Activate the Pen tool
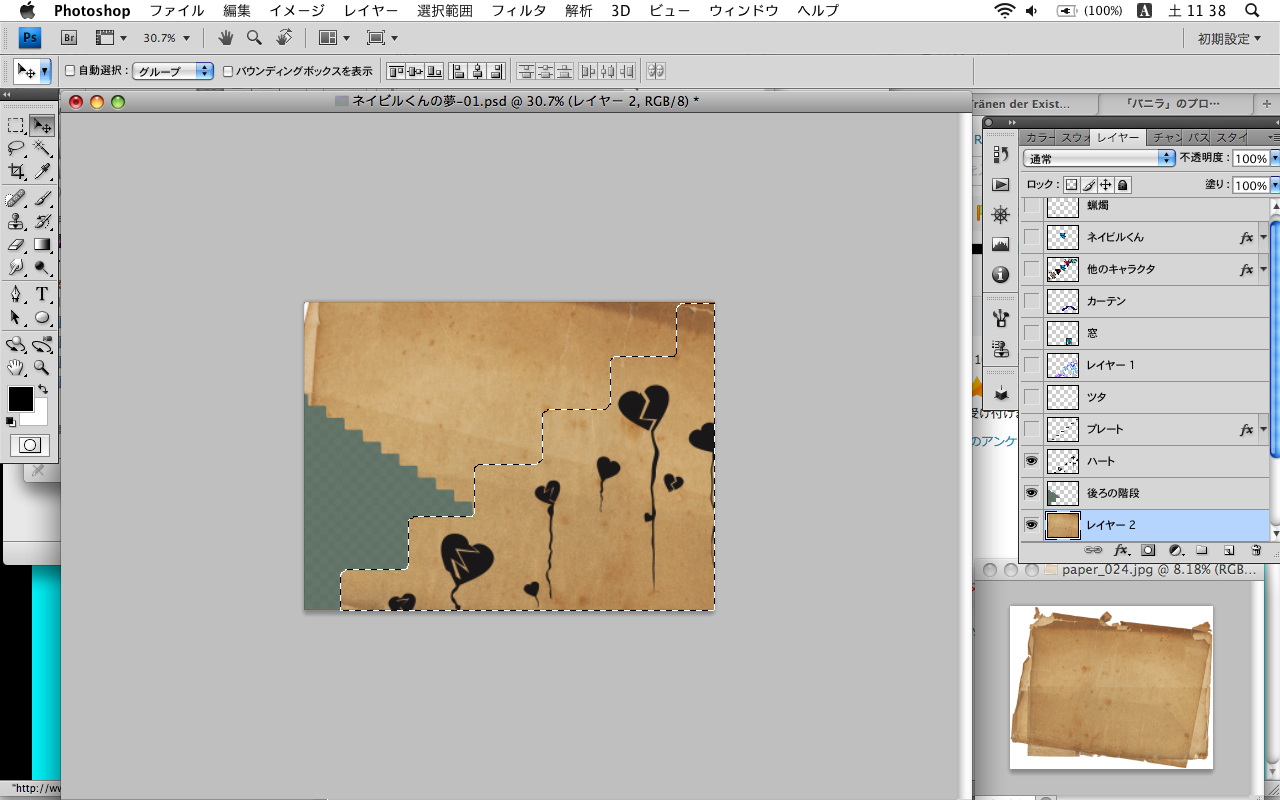This screenshot has height=800, width=1280. tap(16, 294)
